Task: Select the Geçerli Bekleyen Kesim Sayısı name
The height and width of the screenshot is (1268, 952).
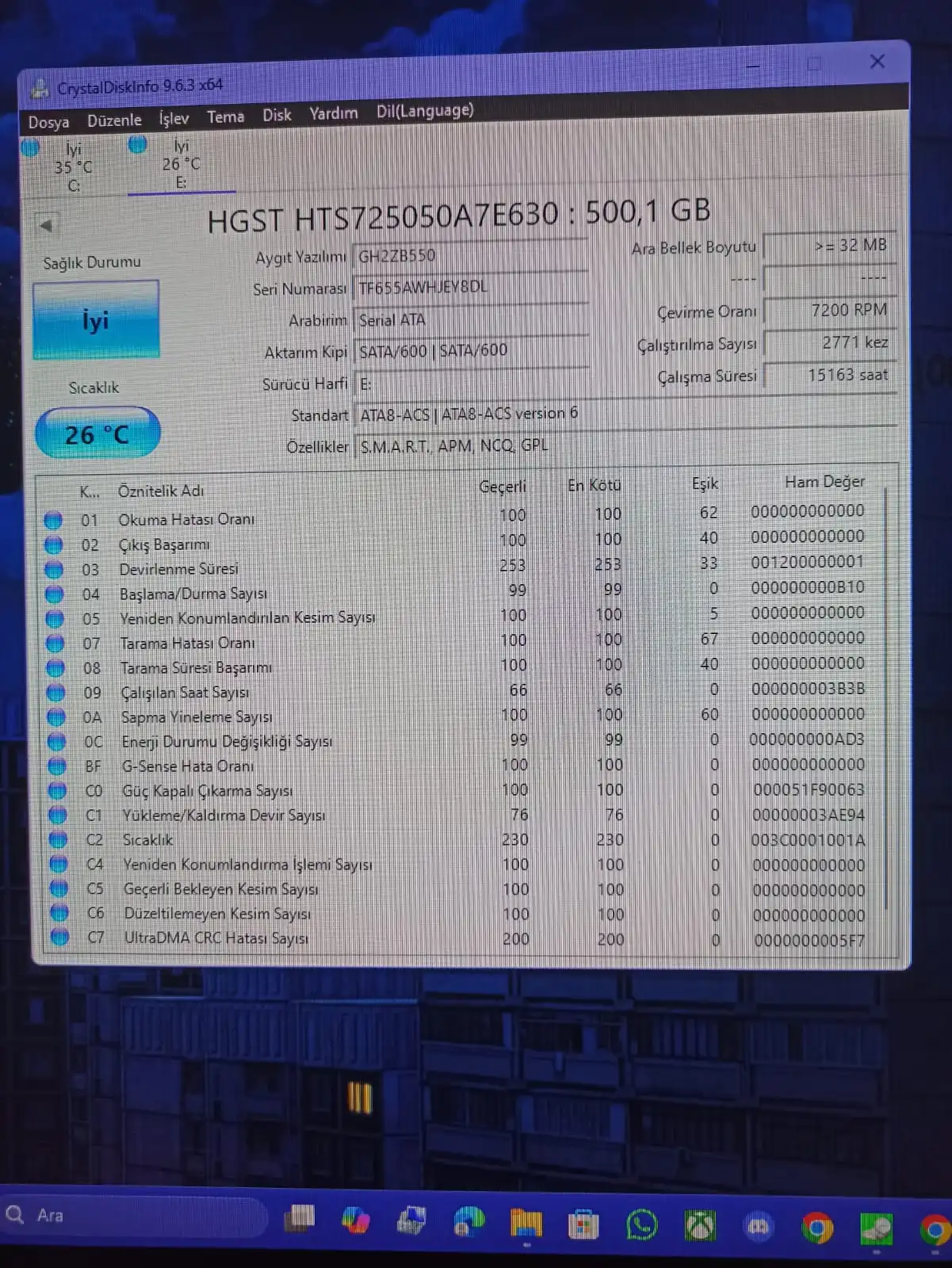Action: [221, 889]
